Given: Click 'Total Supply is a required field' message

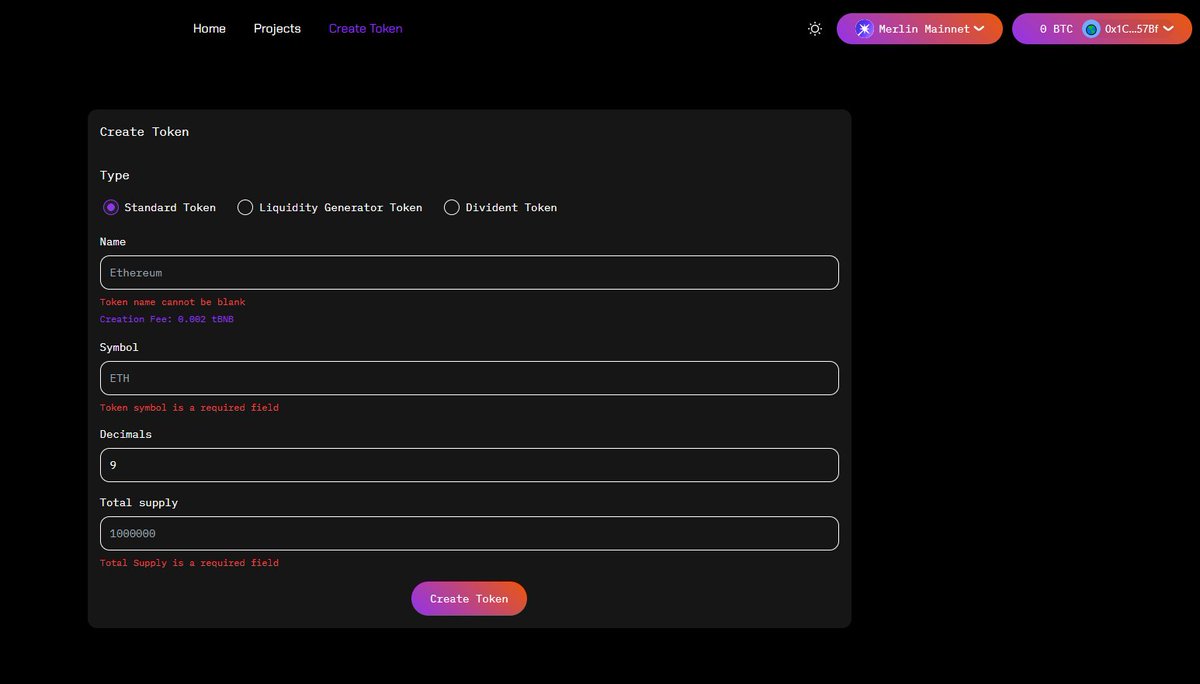Looking at the screenshot, I should [189, 563].
